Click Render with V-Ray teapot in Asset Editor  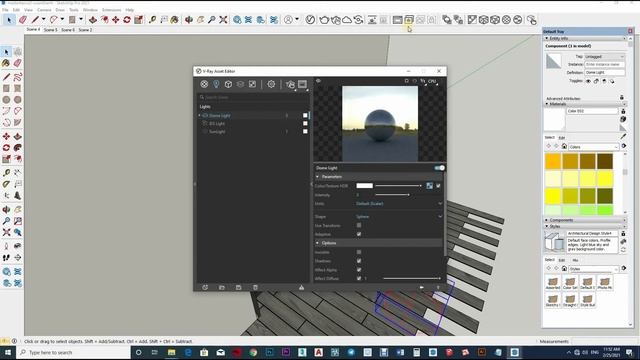point(290,84)
